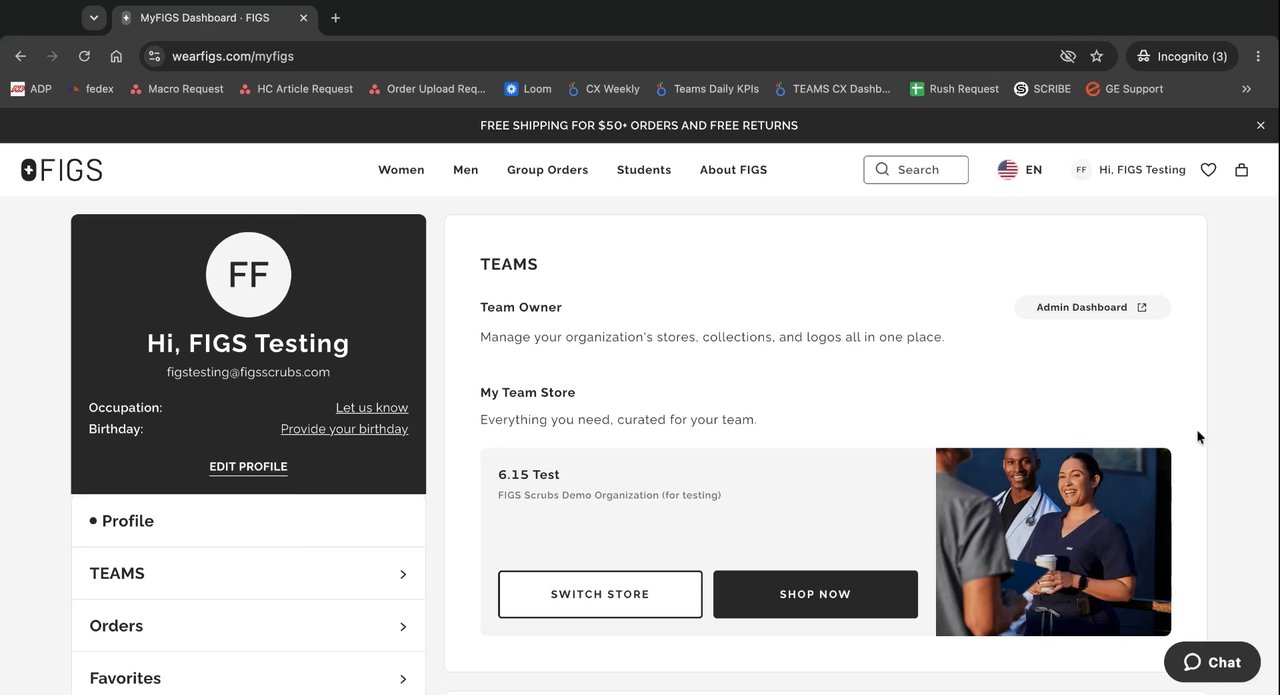Click the address bar URL

point(233,56)
